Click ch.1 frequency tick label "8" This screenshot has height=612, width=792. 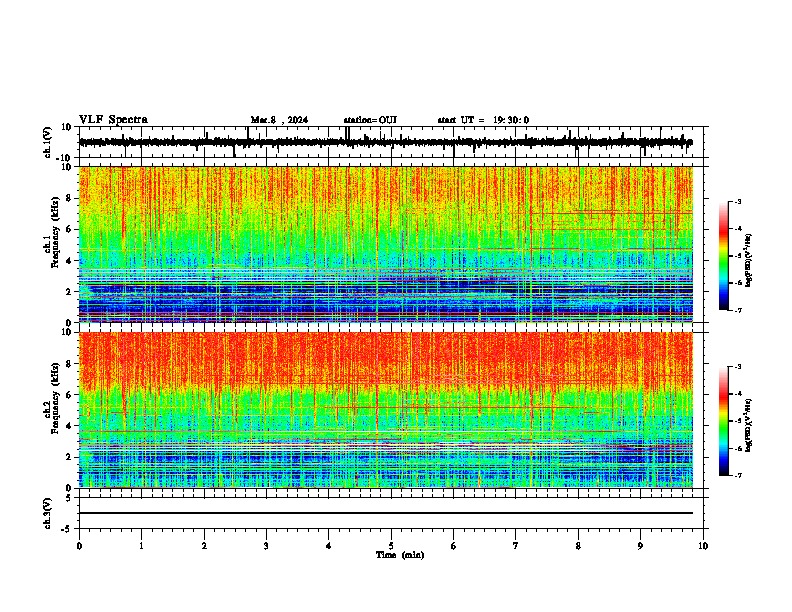point(70,198)
